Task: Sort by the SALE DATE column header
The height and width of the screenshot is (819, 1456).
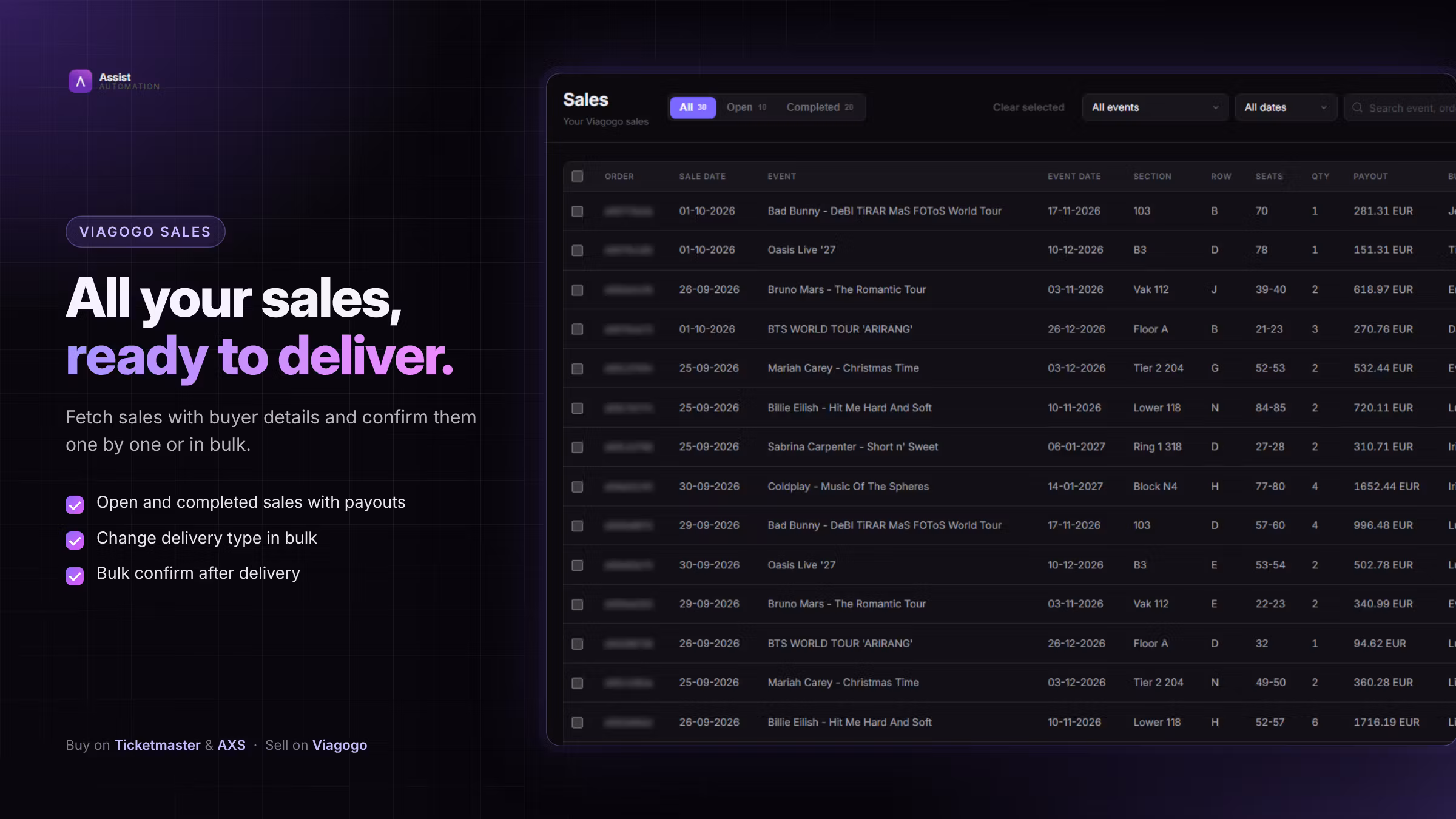Action: click(x=702, y=176)
